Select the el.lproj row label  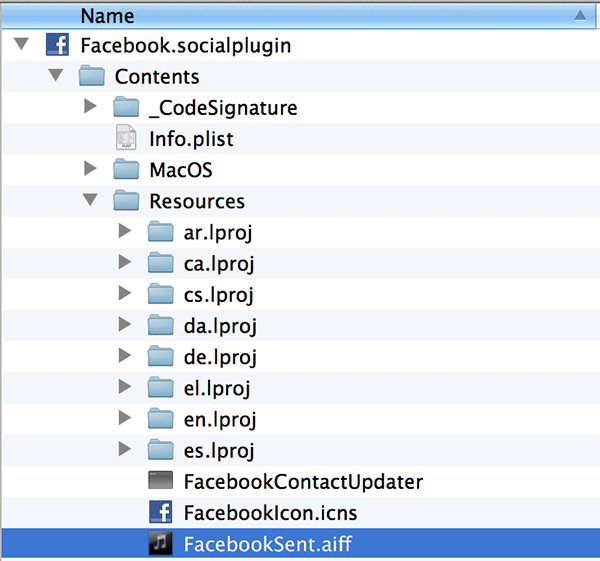pos(217,389)
